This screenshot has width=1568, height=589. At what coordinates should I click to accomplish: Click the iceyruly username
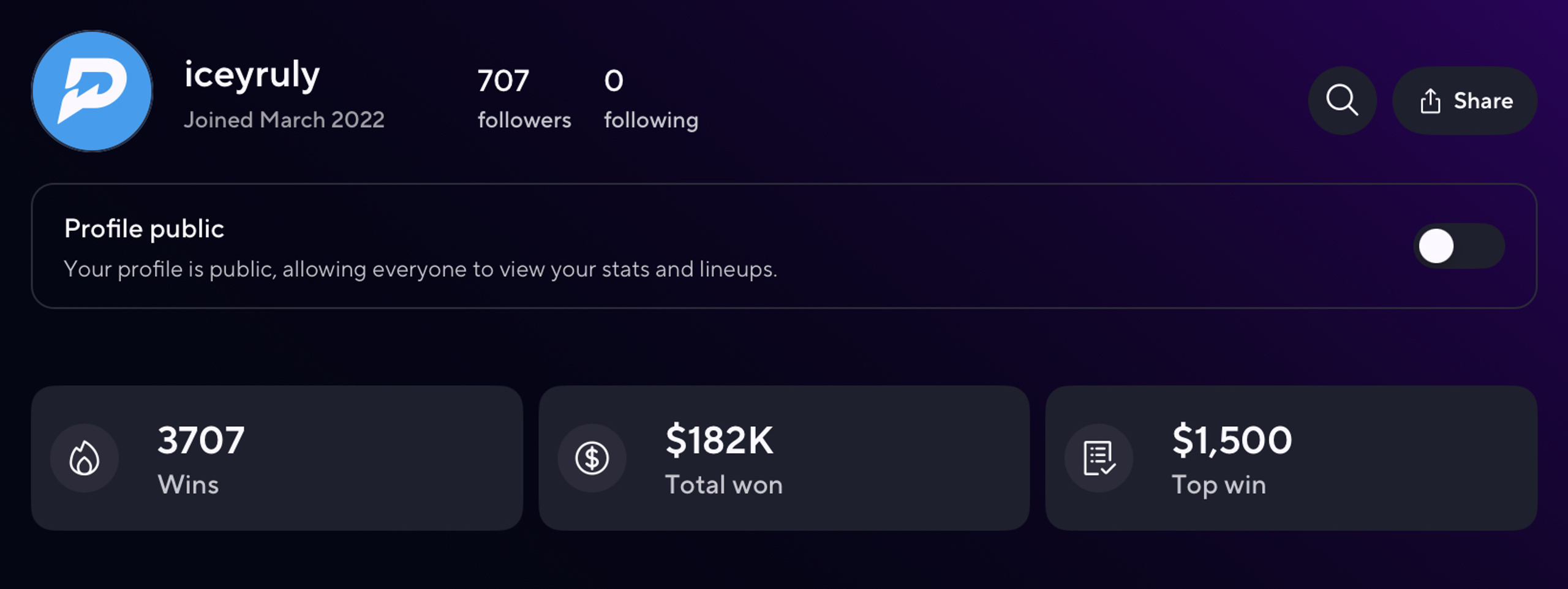252,76
